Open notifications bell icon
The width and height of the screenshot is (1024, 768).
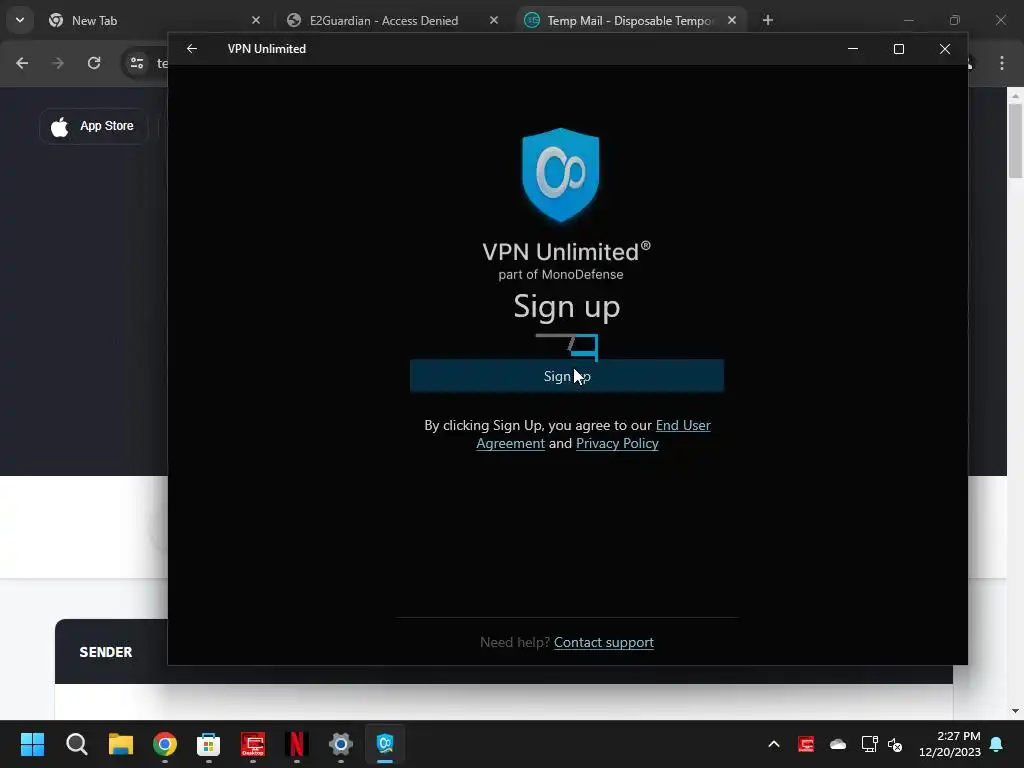[997, 744]
